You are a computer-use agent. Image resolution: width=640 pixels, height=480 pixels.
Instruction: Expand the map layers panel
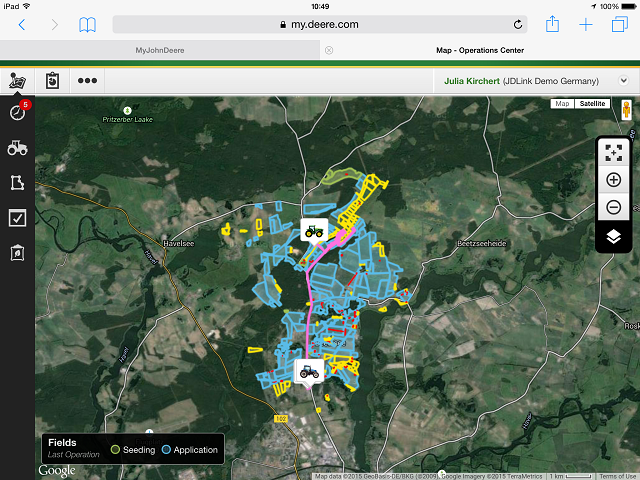click(614, 237)
